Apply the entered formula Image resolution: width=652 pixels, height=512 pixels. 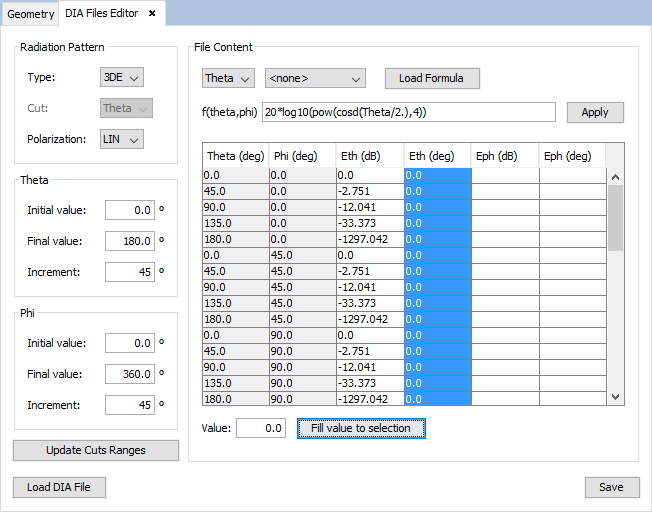594,112
